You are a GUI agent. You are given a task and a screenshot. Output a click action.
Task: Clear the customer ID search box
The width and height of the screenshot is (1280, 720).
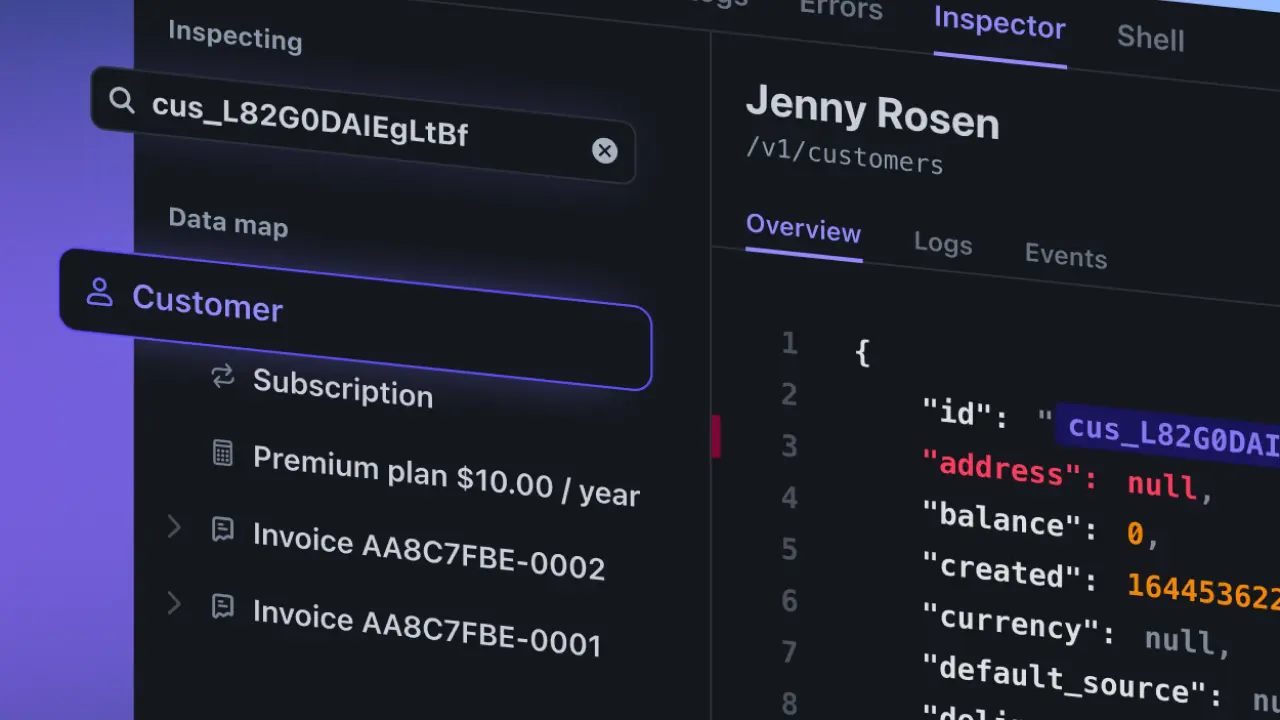point(604,151)
